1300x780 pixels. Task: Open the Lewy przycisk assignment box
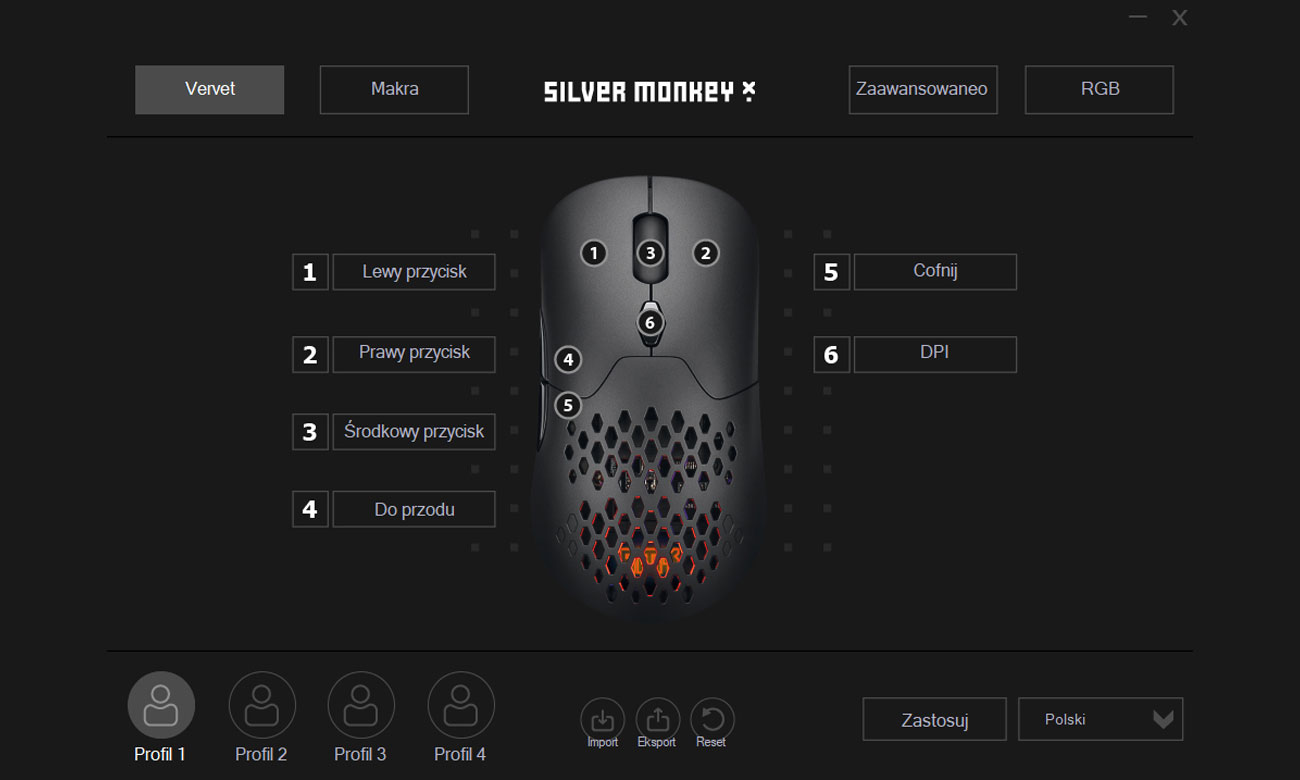[x=414, y=272]
